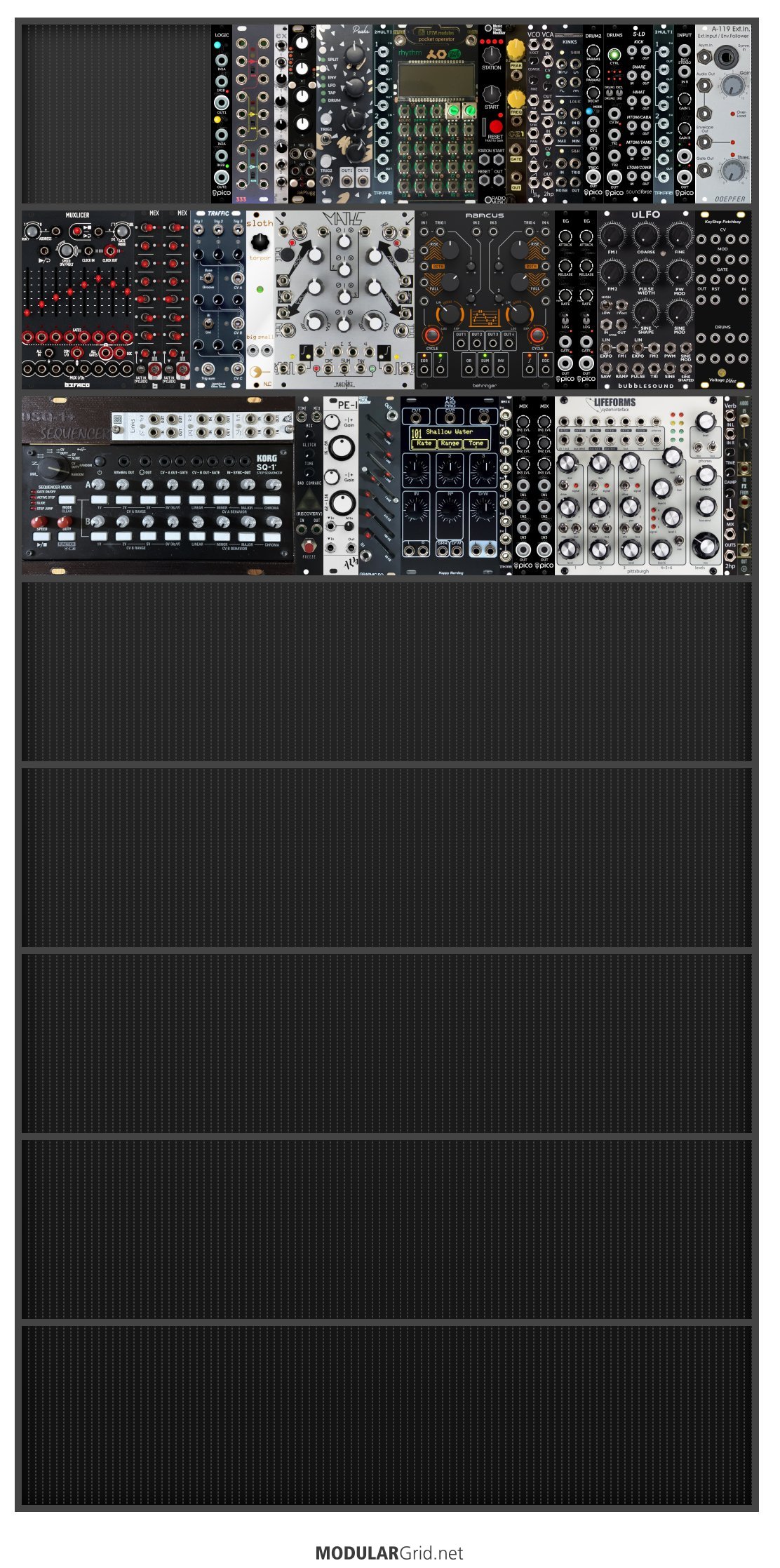Viewport: 780px width, 1568px height.
Task: Click the Sloth torpor black knob
Action: (x=260, y=242)
